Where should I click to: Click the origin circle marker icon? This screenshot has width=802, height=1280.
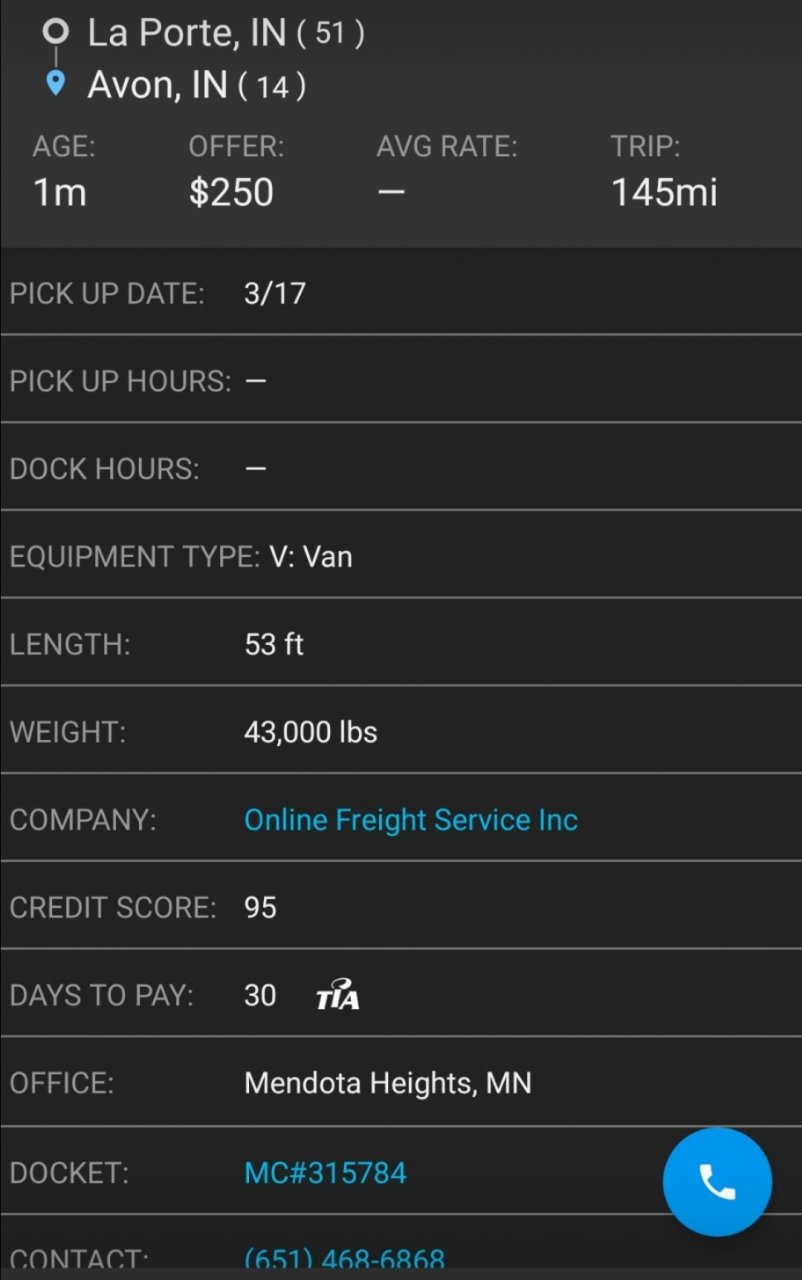click(56, 32)
